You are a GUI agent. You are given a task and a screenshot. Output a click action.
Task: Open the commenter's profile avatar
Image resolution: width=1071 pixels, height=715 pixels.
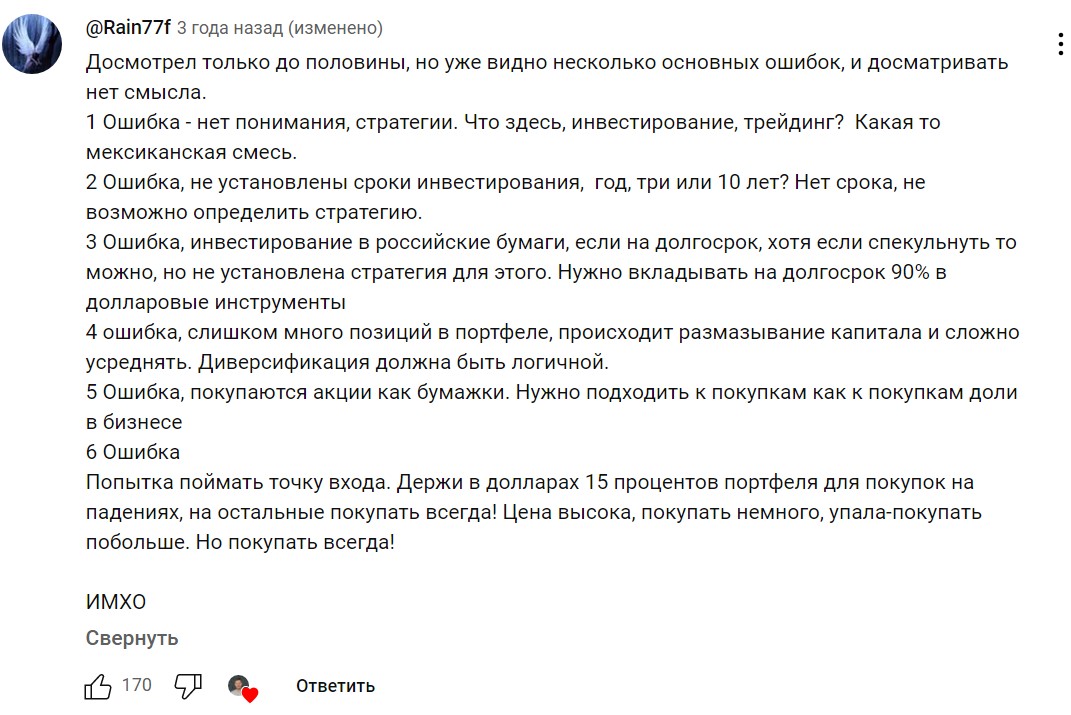pyautogui.click(x=33, y=44)
